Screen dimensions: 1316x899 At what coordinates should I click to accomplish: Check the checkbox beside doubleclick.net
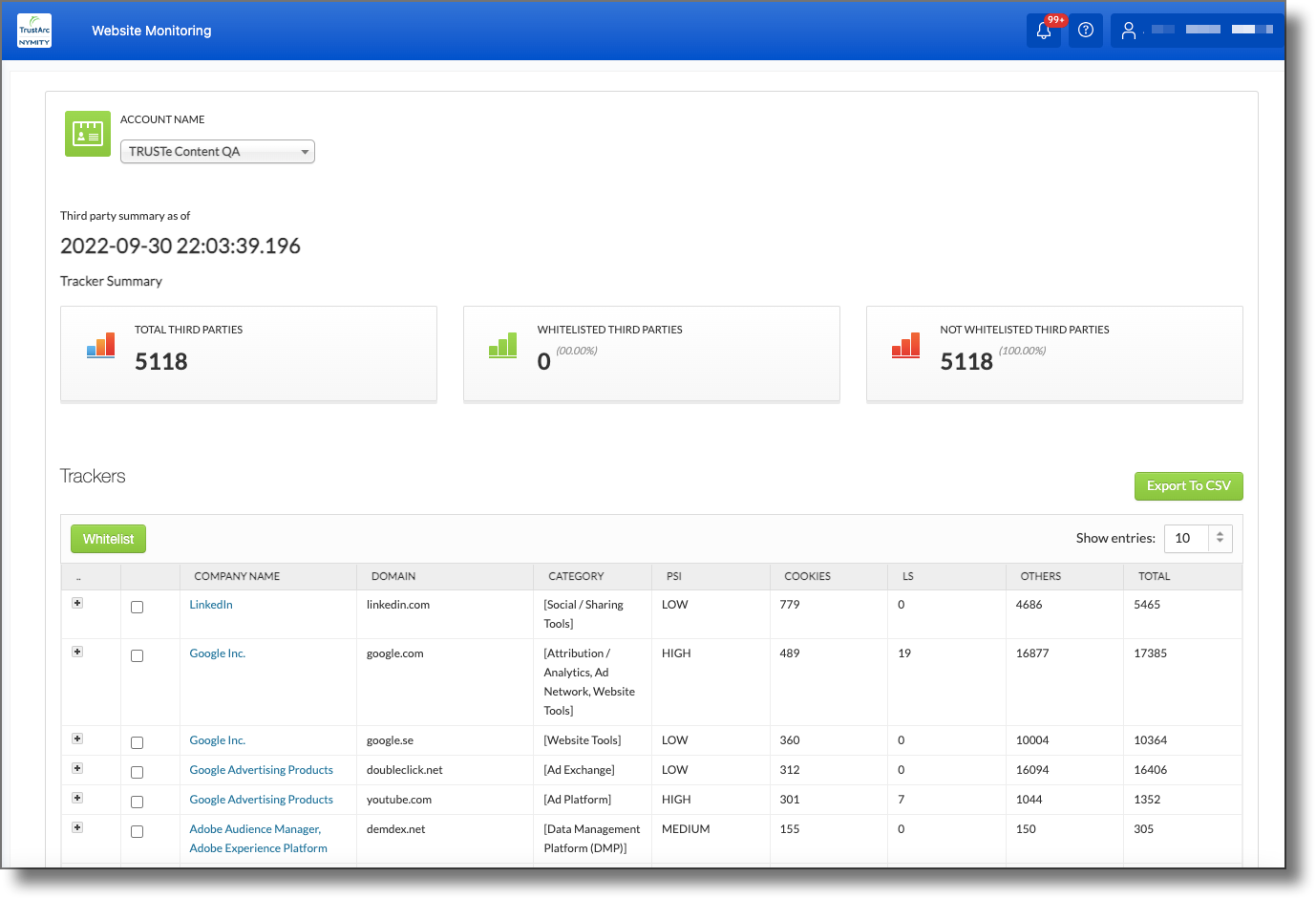click(137, 772)
